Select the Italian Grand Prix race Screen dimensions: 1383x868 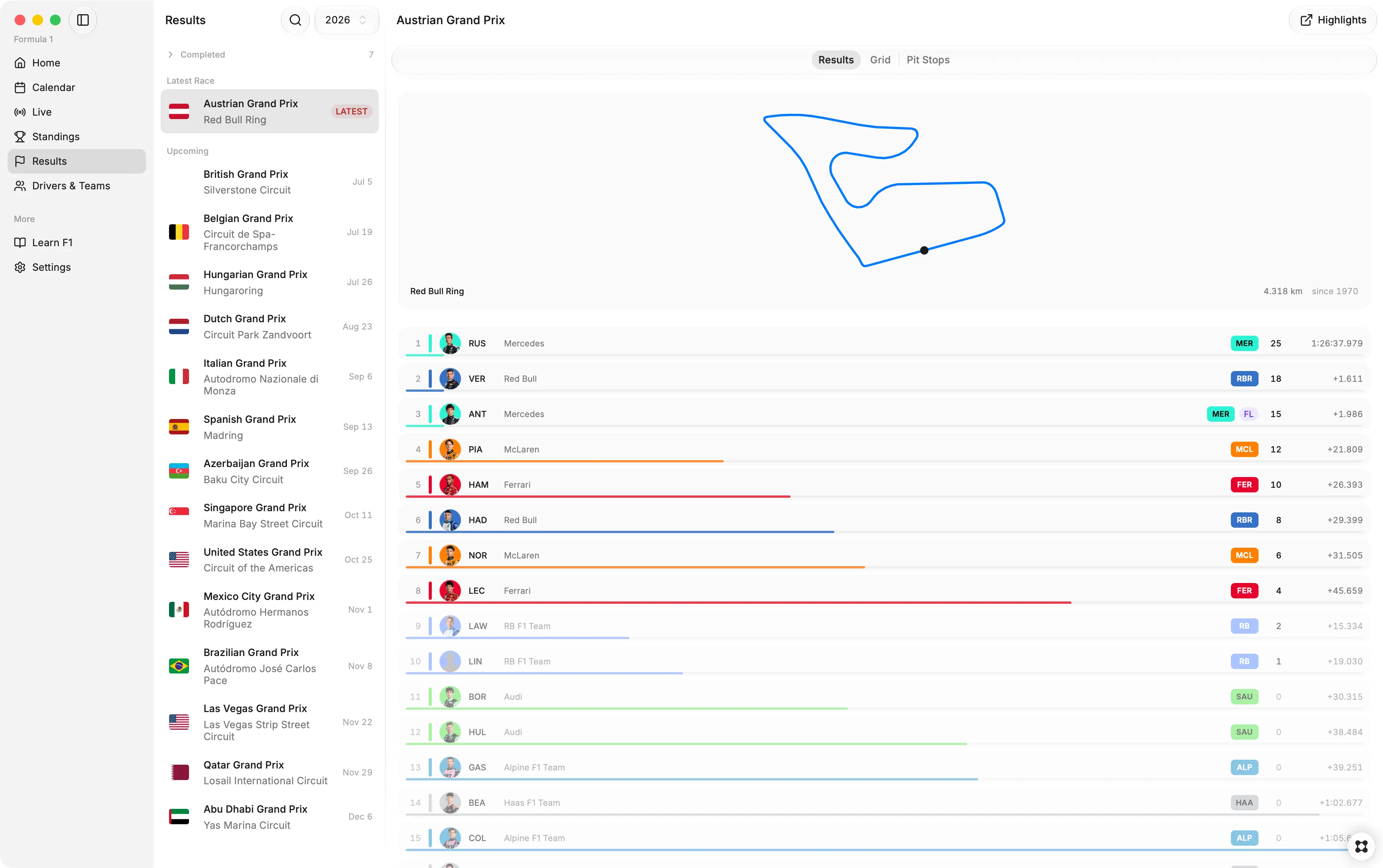[269, 377]
